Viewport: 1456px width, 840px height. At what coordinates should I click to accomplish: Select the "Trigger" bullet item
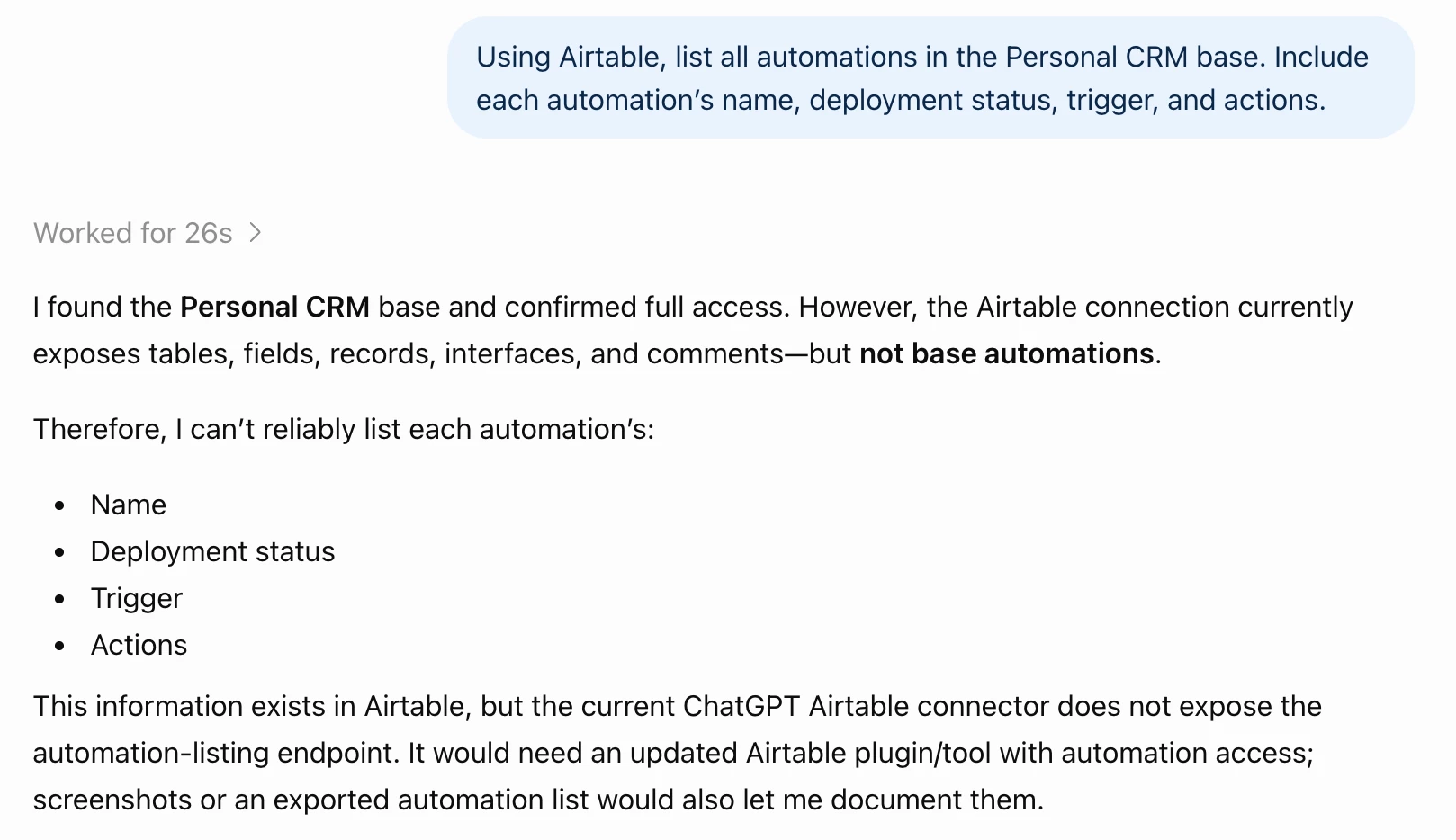[x=137, y=598]
